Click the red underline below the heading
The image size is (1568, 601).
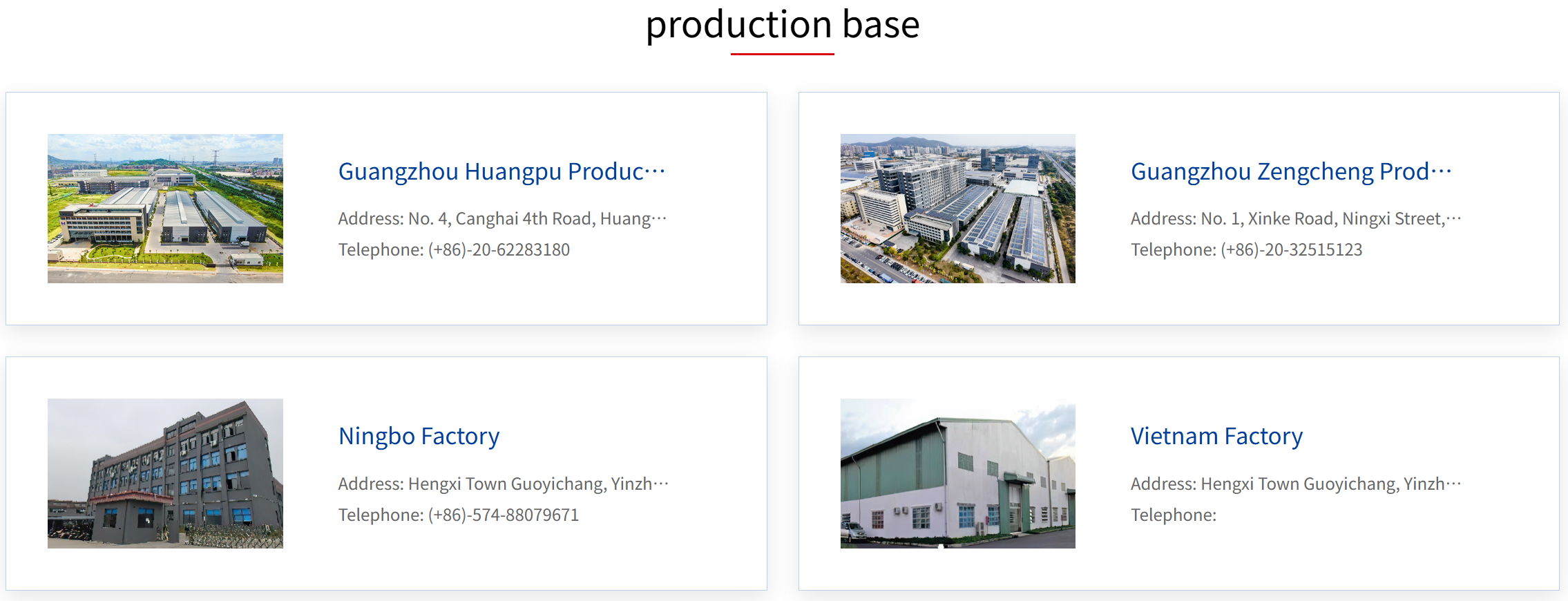[783, 54]
